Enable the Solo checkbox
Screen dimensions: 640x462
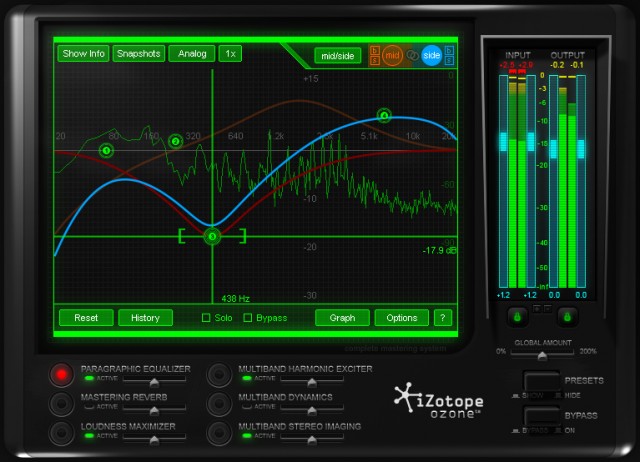pyautogui.click(x=206, y=318)
